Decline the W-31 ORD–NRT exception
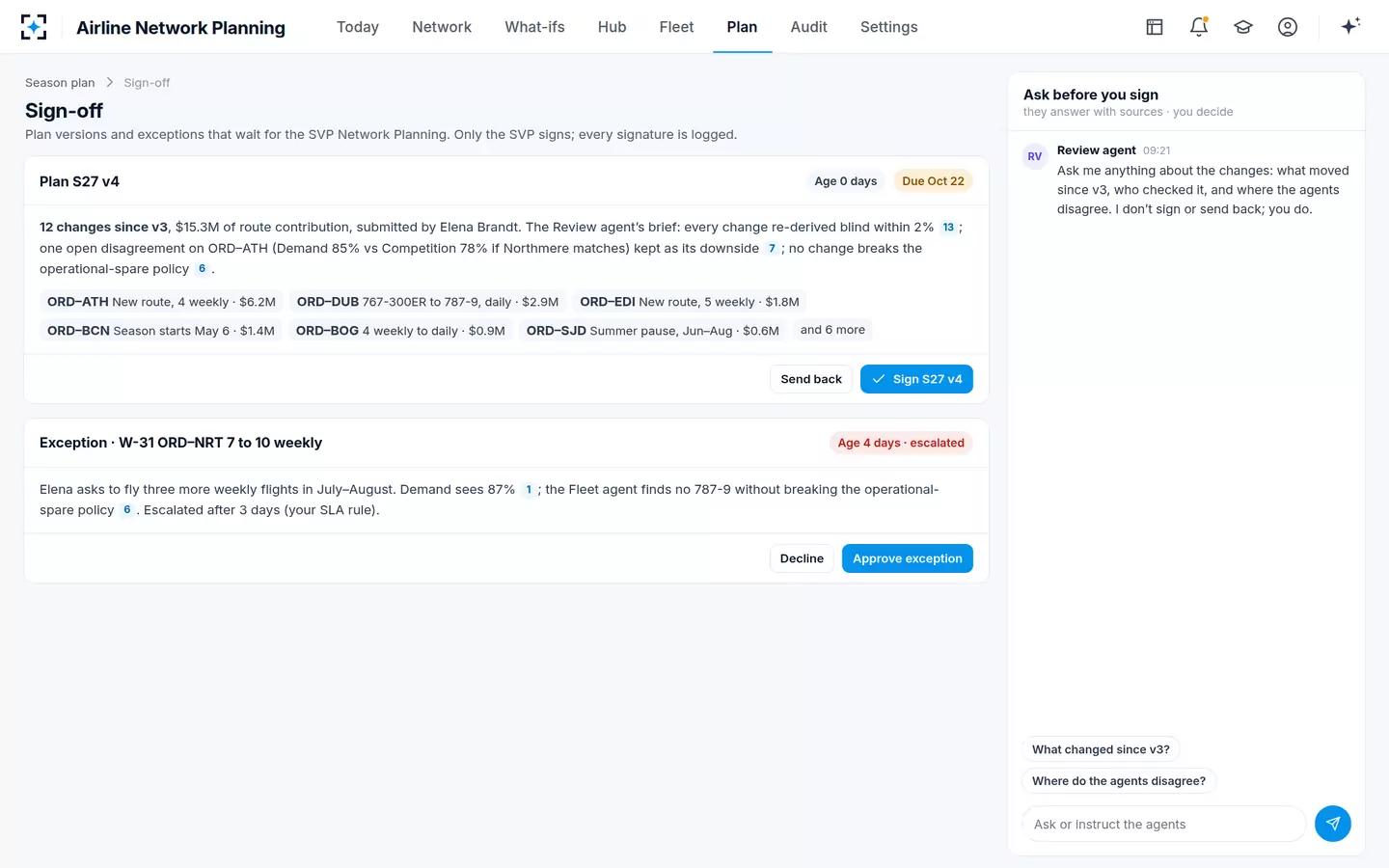1389x868 pixels. click(802, 558)
